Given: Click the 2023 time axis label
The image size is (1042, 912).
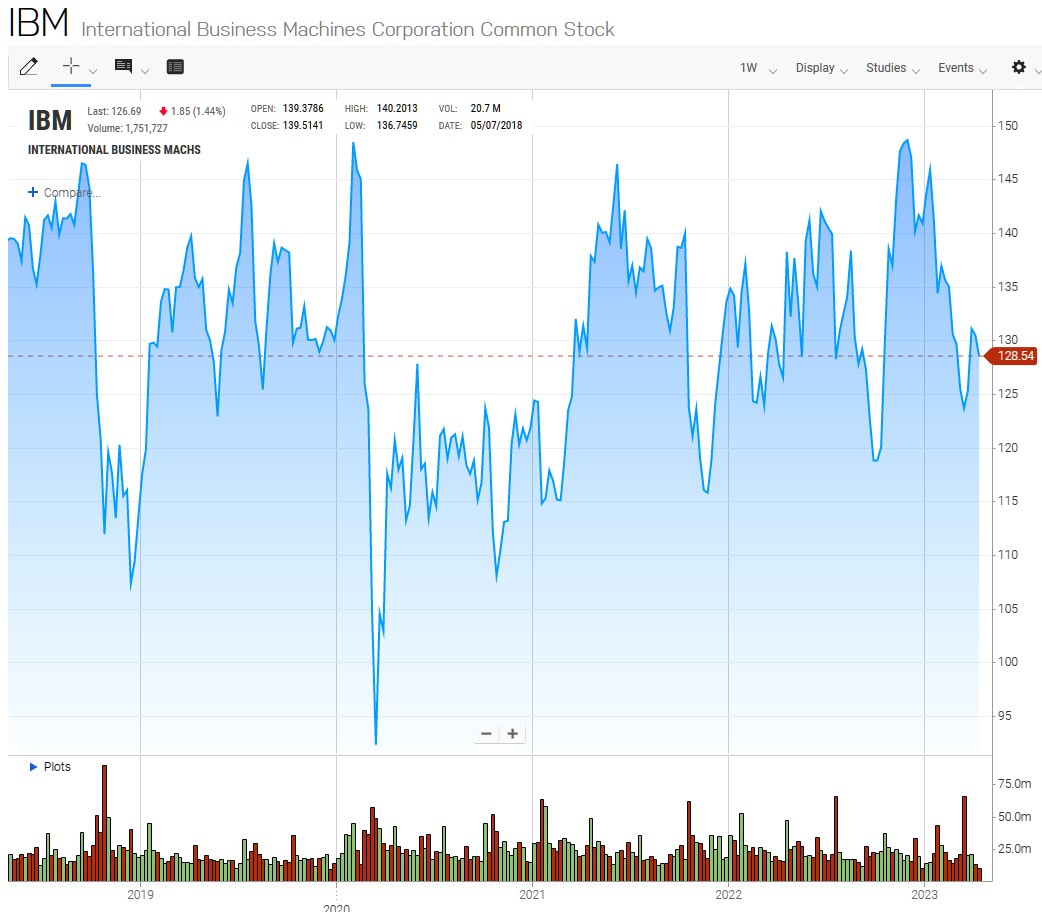Looking at the screenshot, I should click(924, 895).
